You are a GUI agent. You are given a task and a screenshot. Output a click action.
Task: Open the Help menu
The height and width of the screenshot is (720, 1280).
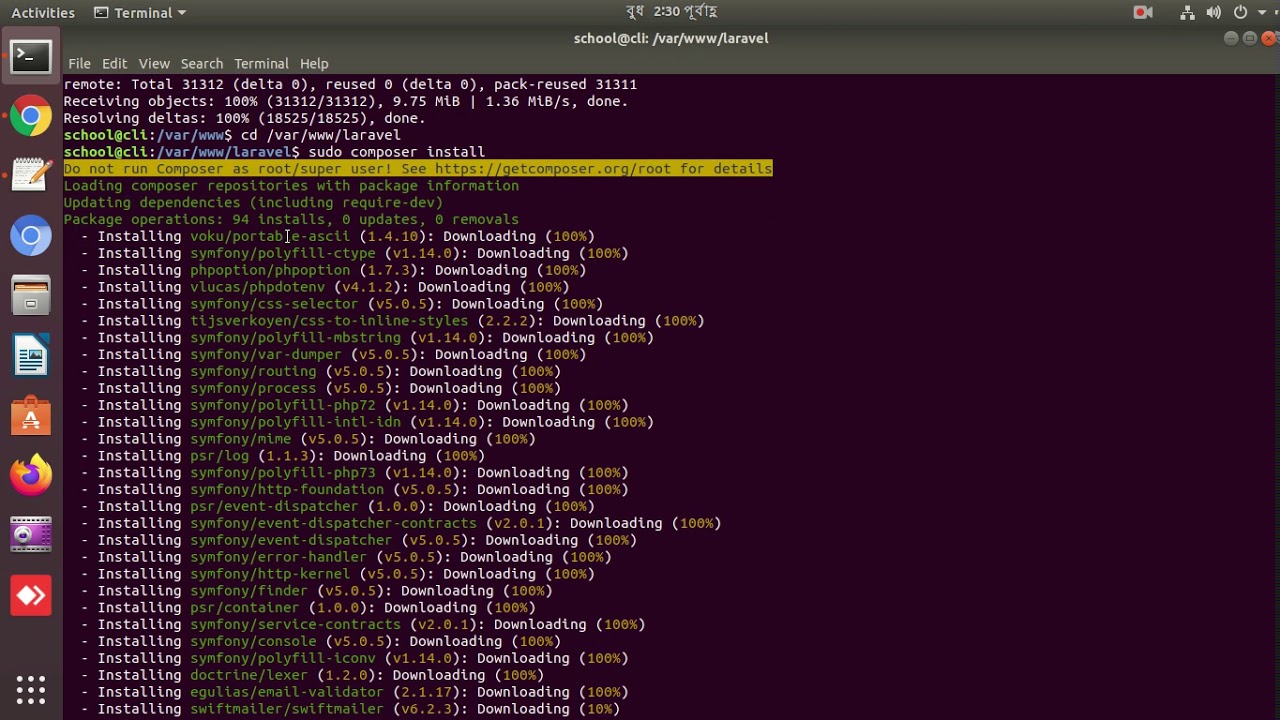(x=314, y=63)
